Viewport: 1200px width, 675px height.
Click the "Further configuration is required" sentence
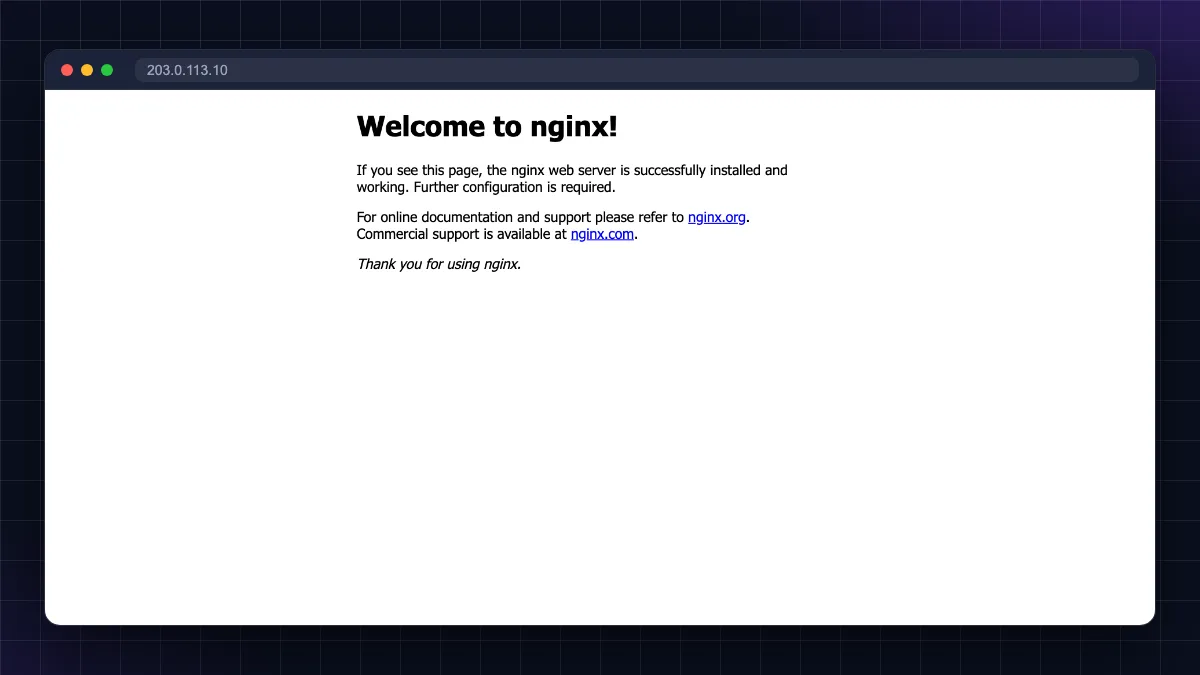pos(515,187)
